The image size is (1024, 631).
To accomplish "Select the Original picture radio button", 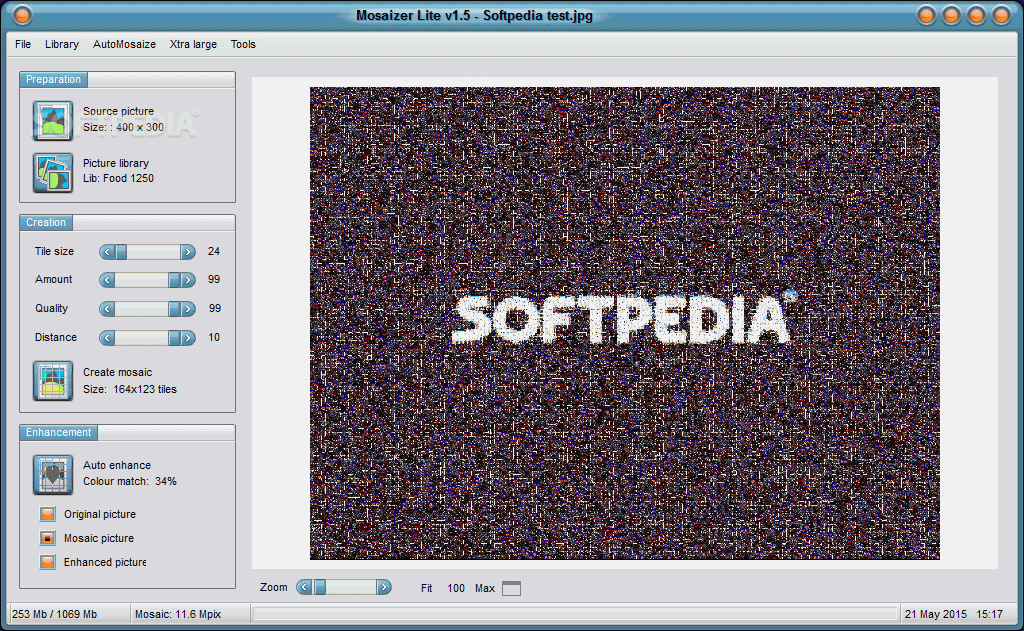I will click(x=48, y=514).
